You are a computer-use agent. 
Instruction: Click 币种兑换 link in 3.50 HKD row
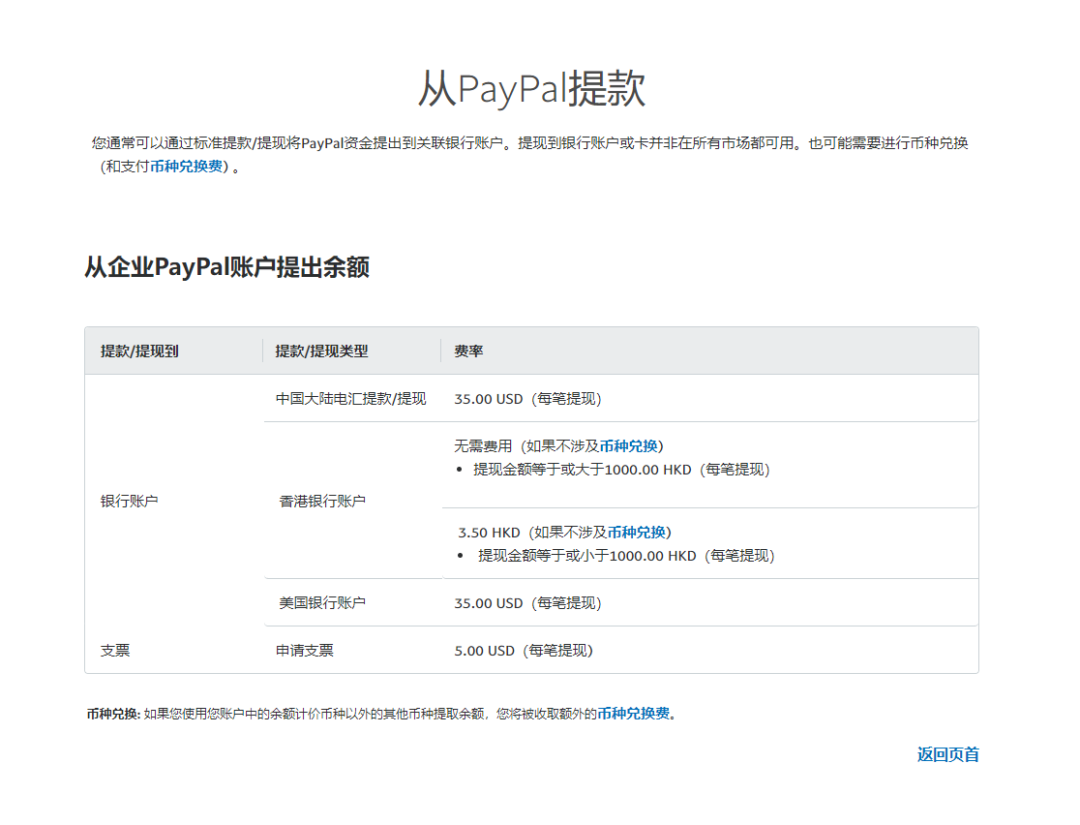pyautogui.click(x=636, y=532)
